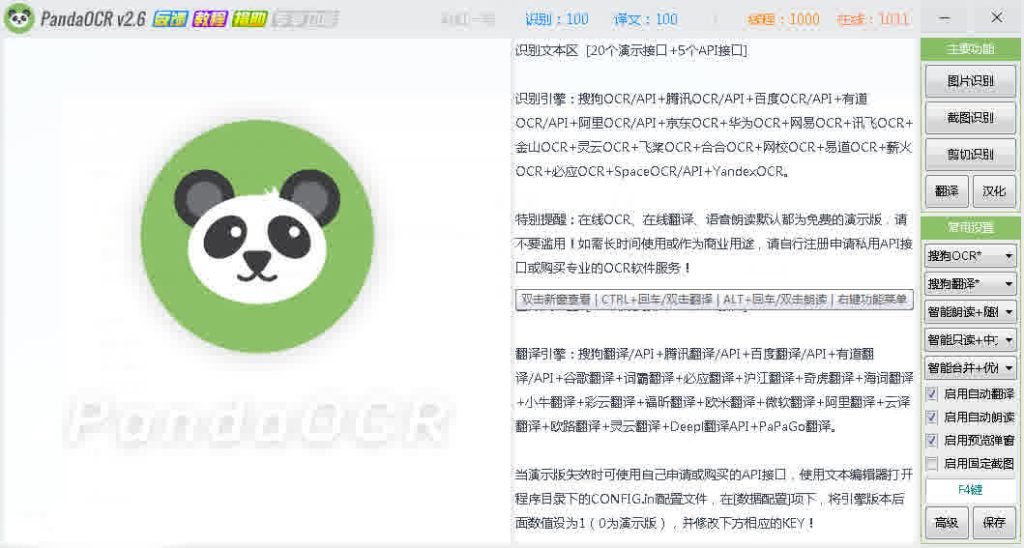The image size is (1024, 548).
Task: Click the panda image in preview area
Action: (257, 236)
